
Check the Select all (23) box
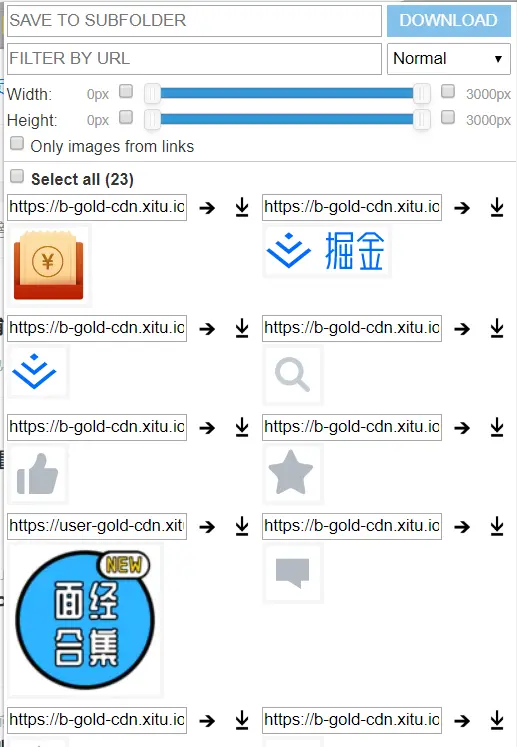[x=17, y=176]
